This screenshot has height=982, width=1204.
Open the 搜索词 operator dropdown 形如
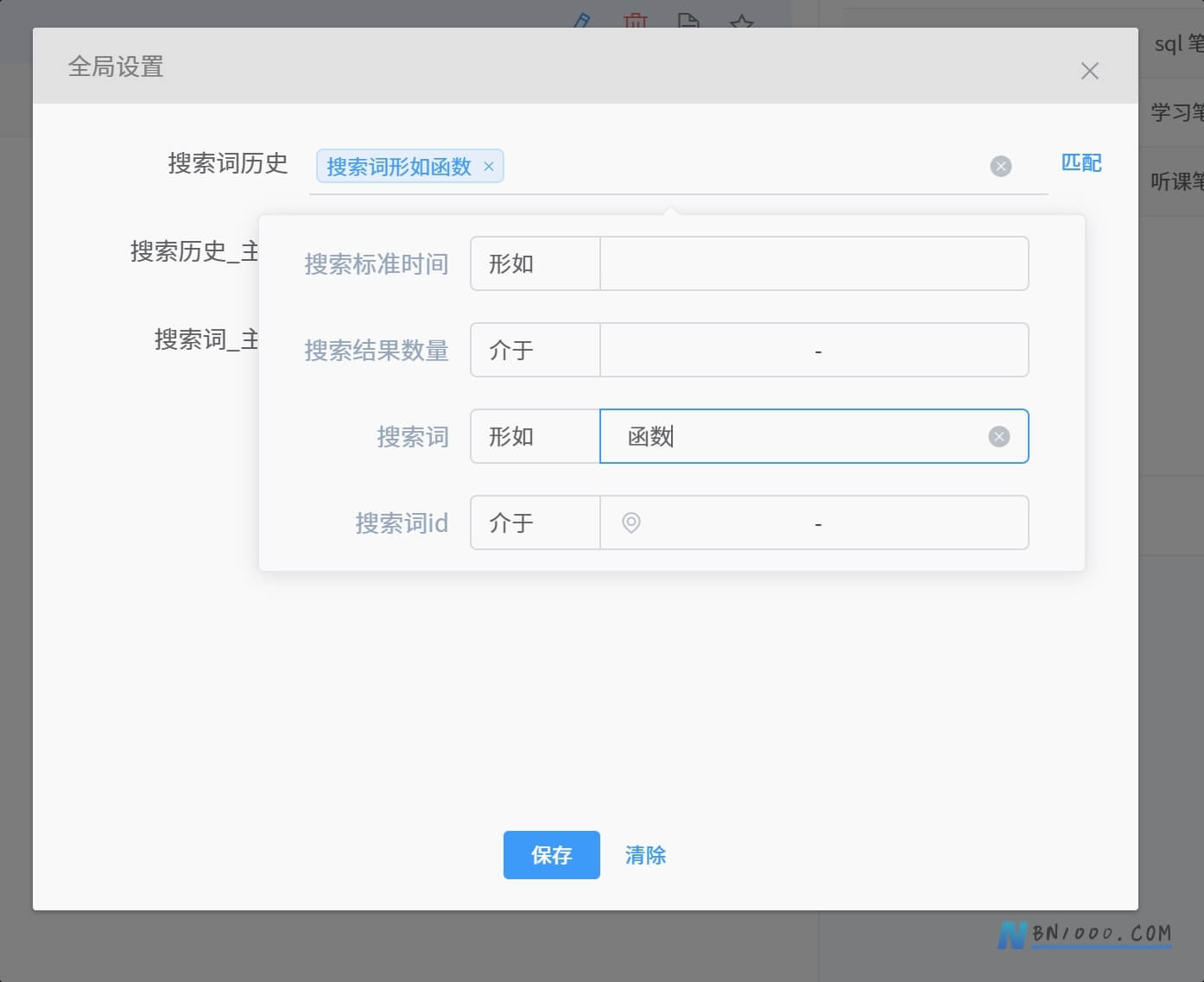(x=535, y=436)
